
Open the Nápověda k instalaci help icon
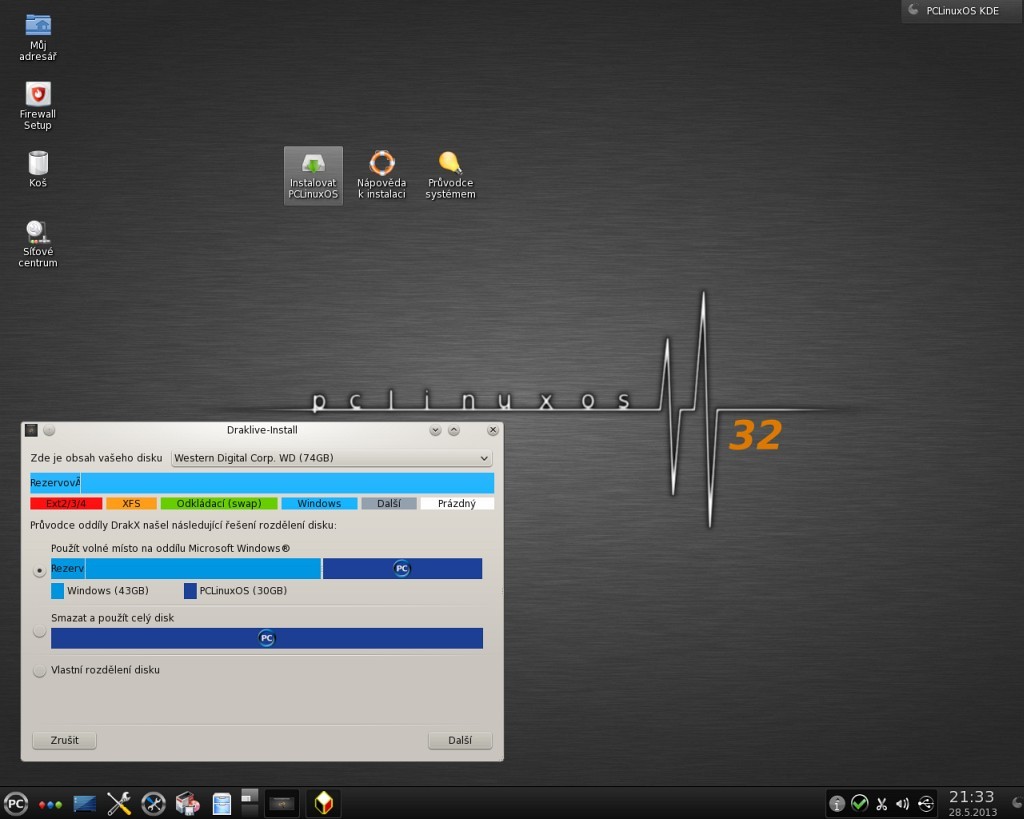[382, 176]
